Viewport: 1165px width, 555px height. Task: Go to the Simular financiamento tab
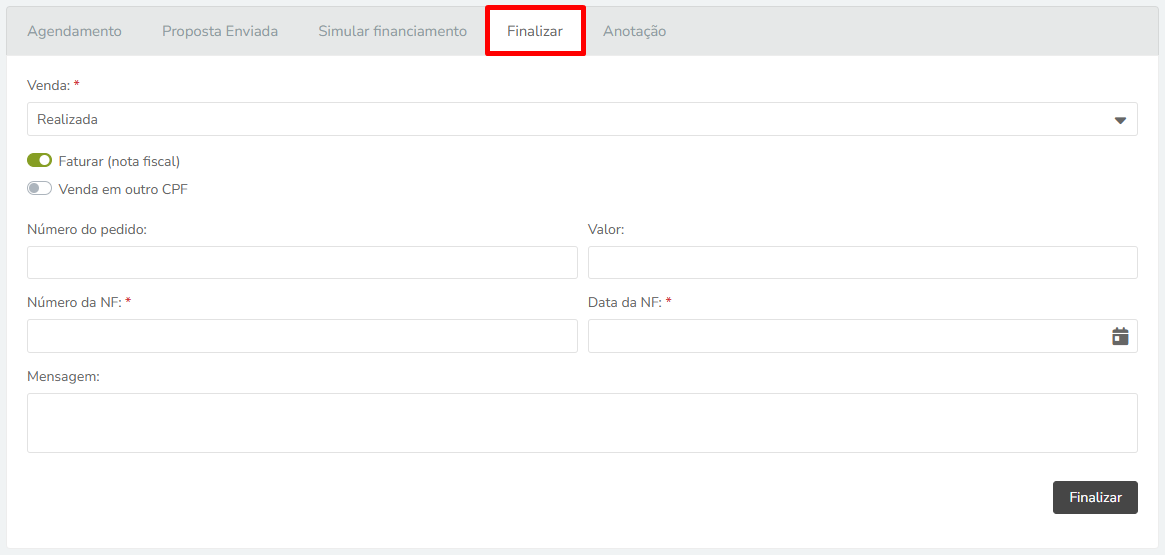pyautogui.click(x=392, y=31)
